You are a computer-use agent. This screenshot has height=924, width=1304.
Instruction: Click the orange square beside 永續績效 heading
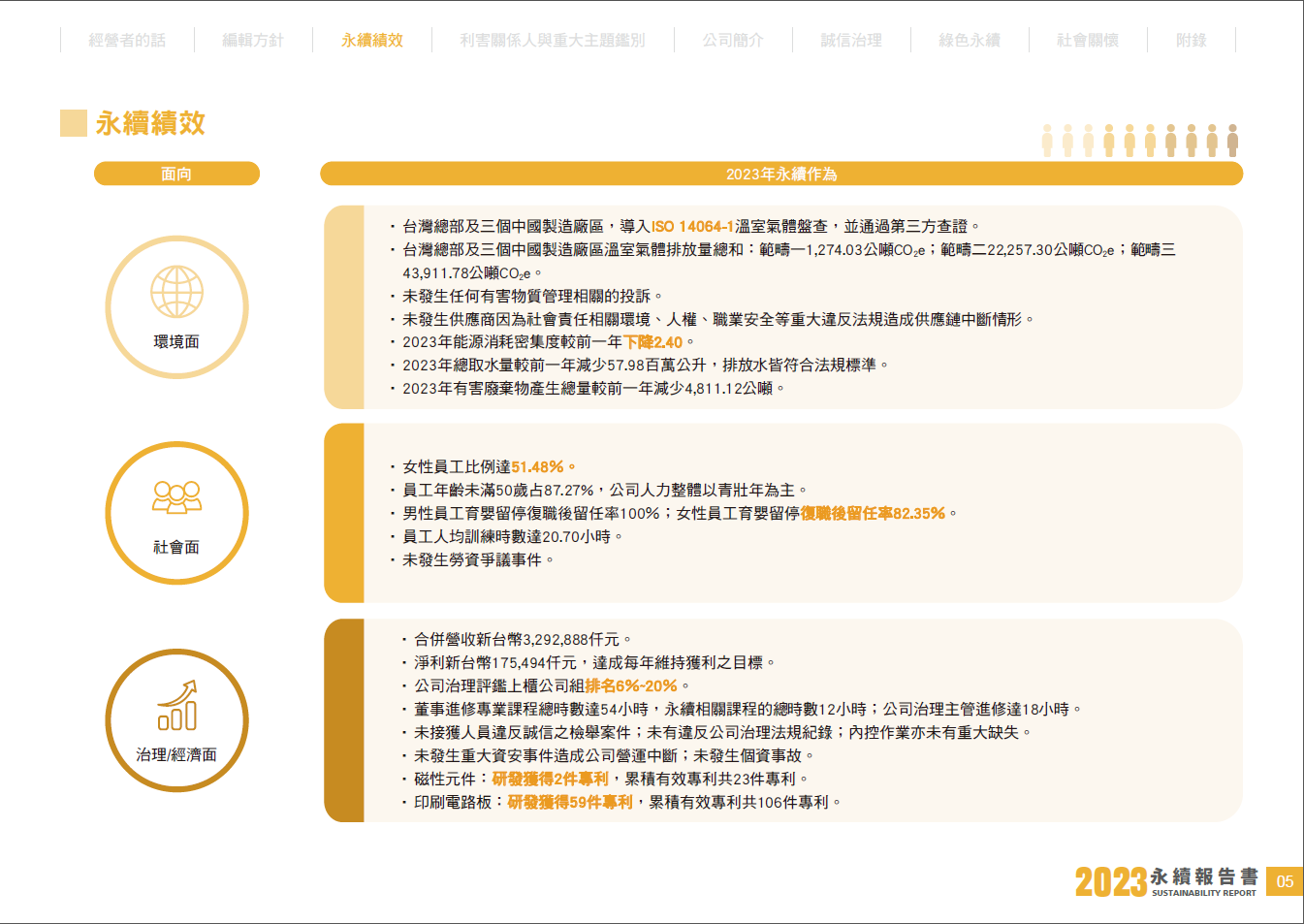[x=74, y=123]
